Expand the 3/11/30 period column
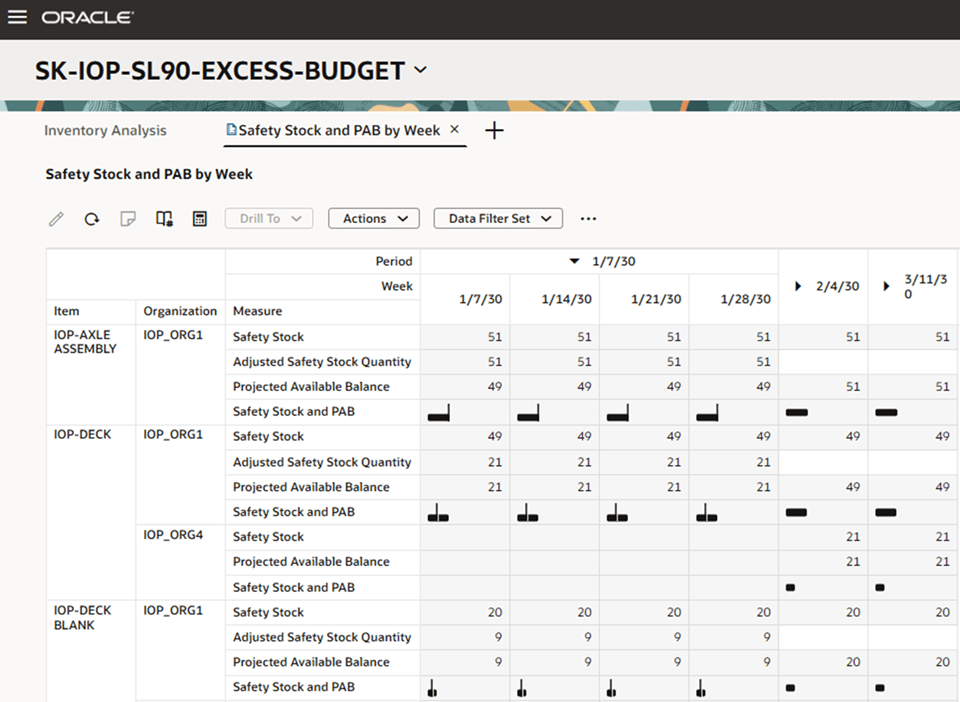The image size is (960, 702). tap(886, 286)
